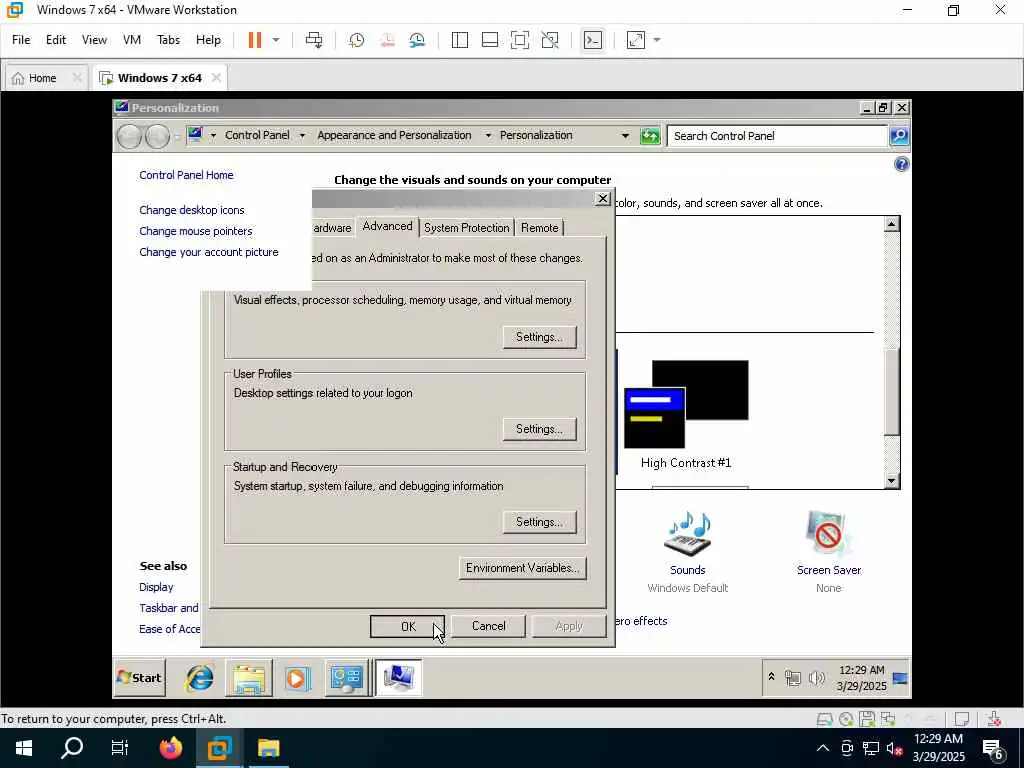This screenshot has height=768, width=1024.
Task: Open Windows Explorer from Windows 7 taskbar
Action: pos(249,678)
